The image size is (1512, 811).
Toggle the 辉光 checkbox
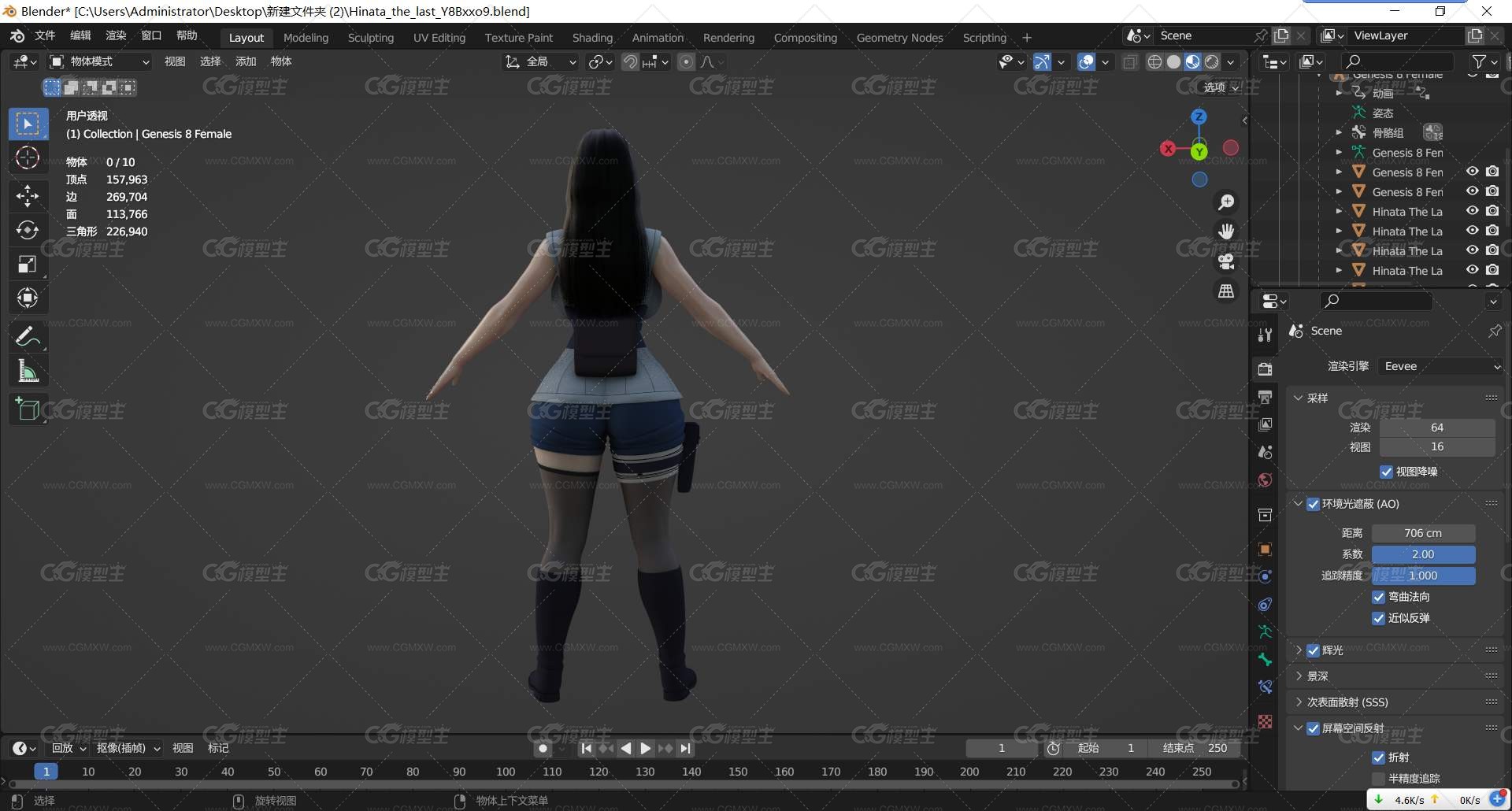tap(1314, 650)
